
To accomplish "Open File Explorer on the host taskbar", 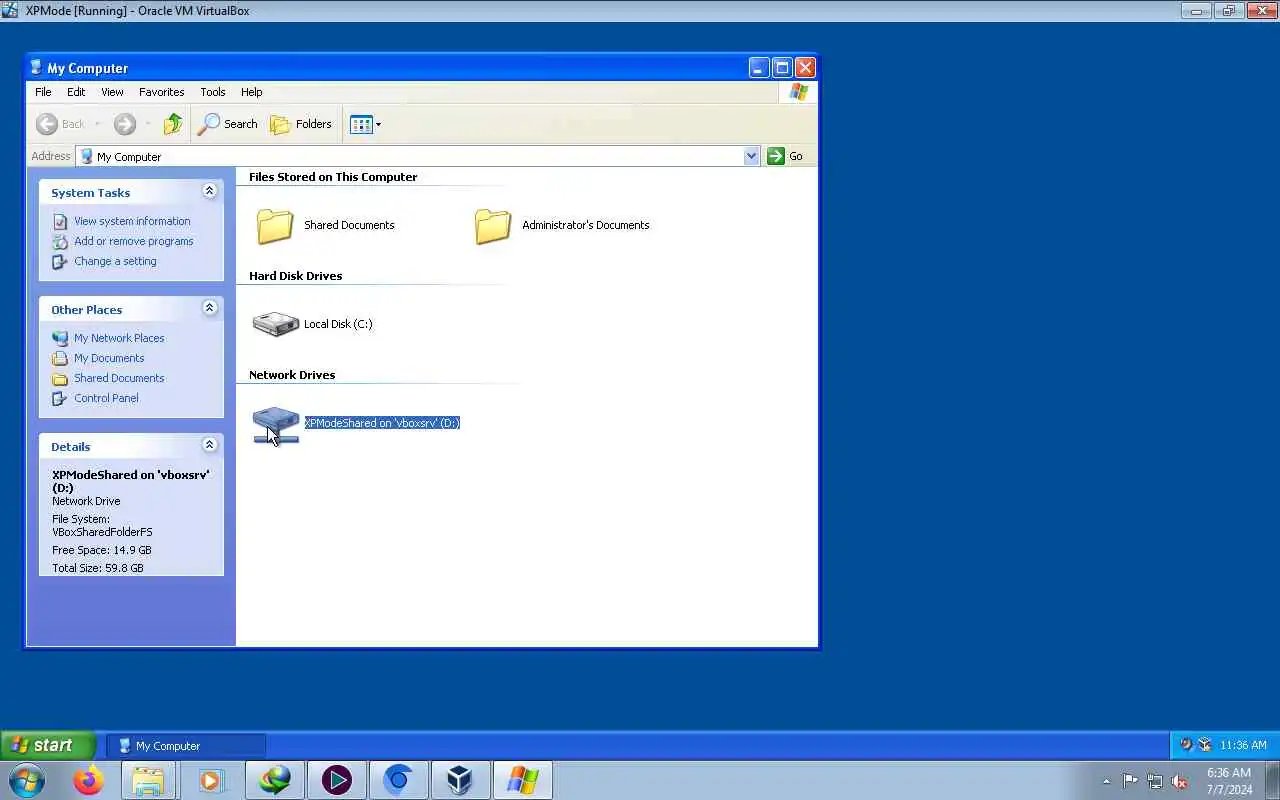I will (148, 780).
